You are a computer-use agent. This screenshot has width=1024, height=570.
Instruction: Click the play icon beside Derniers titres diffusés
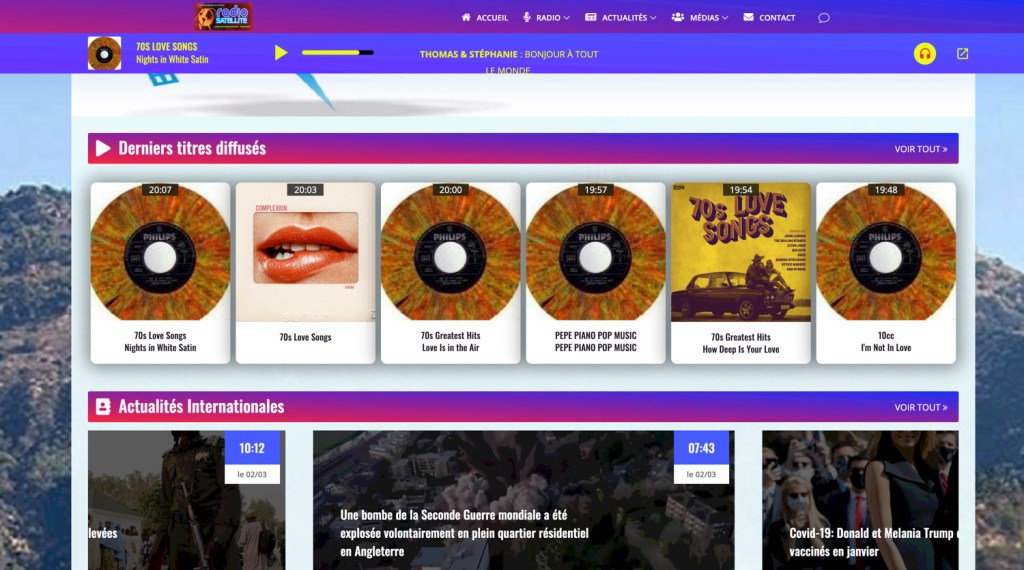[103, 149]
